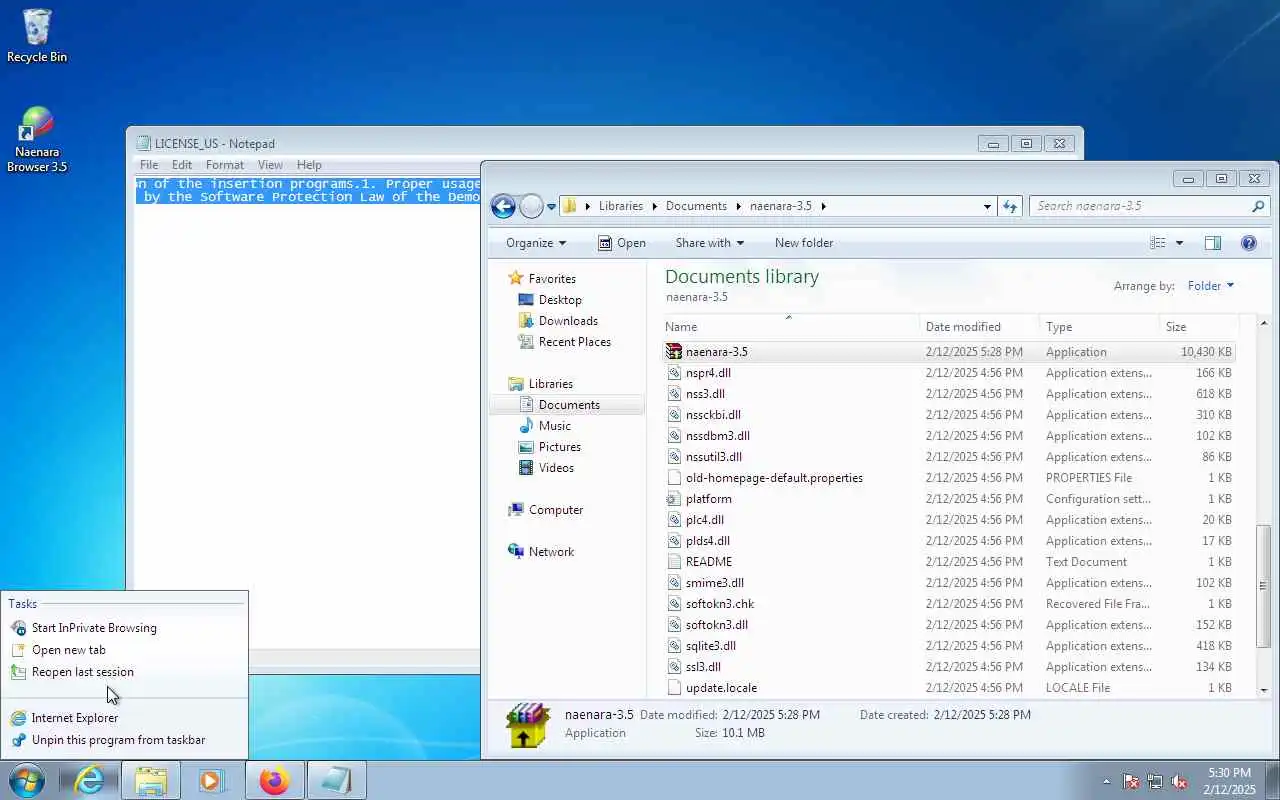Sort by Size column header

click(x=1199, y=327)
